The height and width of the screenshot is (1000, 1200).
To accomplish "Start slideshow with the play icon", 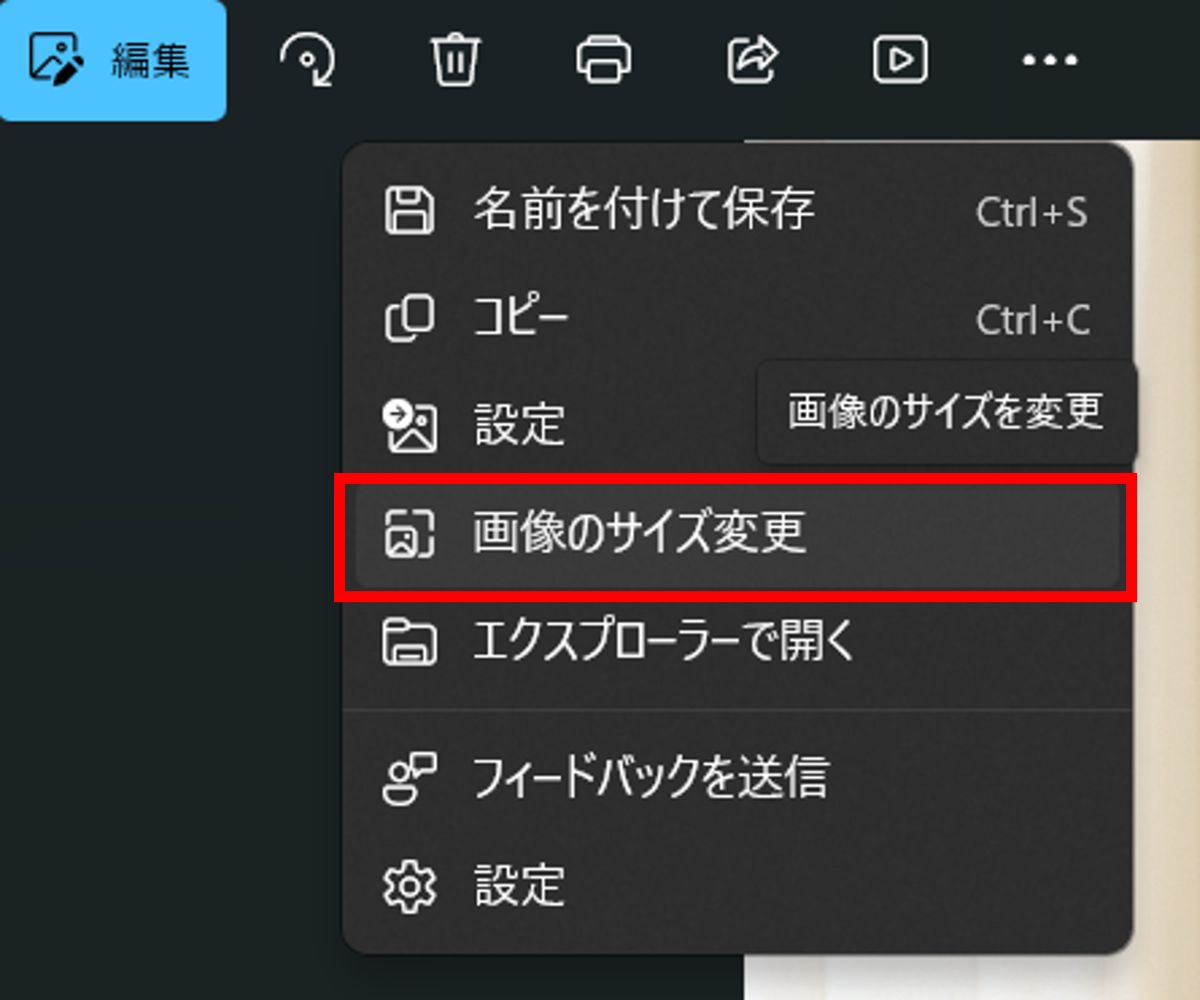I will pyautogui.click(x=900, y=60).
